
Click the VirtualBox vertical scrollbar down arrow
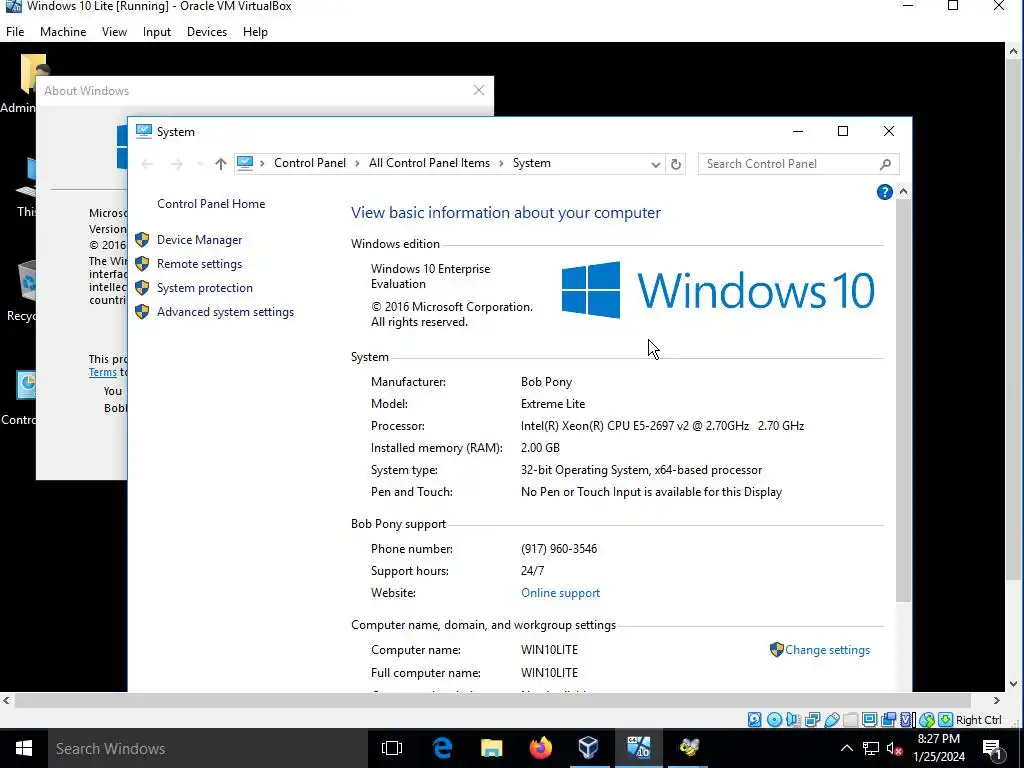coord(1013,684)
